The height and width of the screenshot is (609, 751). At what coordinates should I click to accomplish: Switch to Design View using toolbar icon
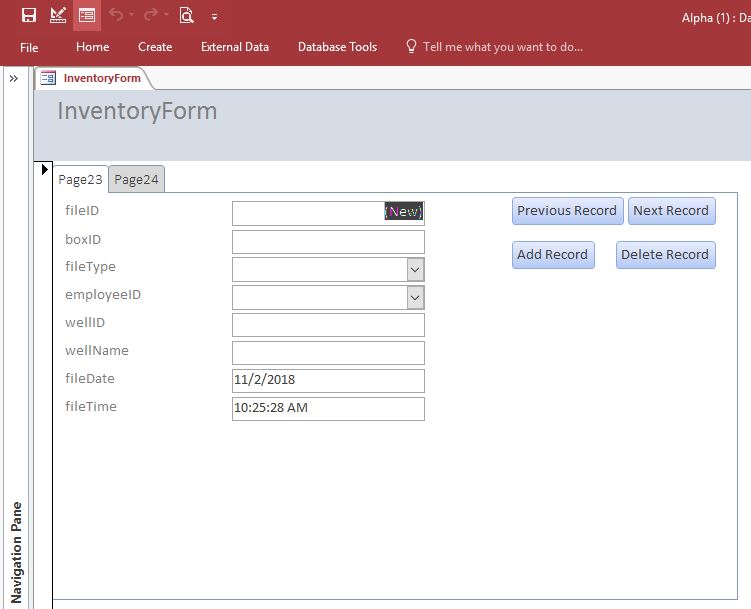point(58,15)
